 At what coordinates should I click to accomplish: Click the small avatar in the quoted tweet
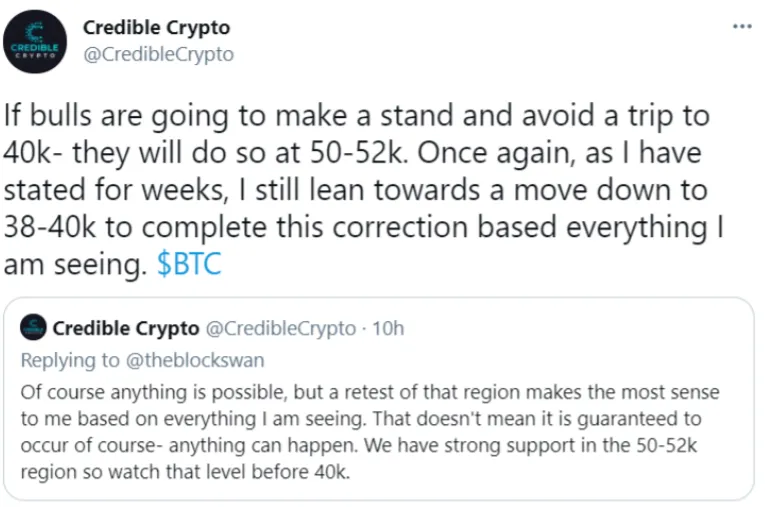click(33, 327)
